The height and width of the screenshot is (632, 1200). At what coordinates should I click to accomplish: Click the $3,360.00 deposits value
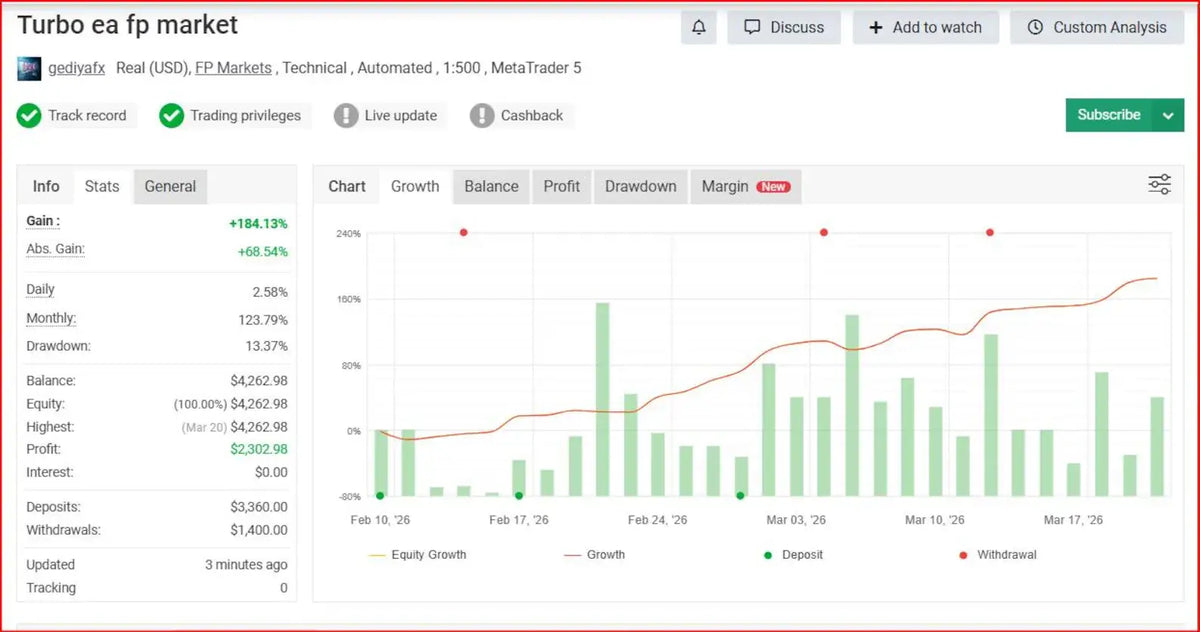(x=259, y=508)
